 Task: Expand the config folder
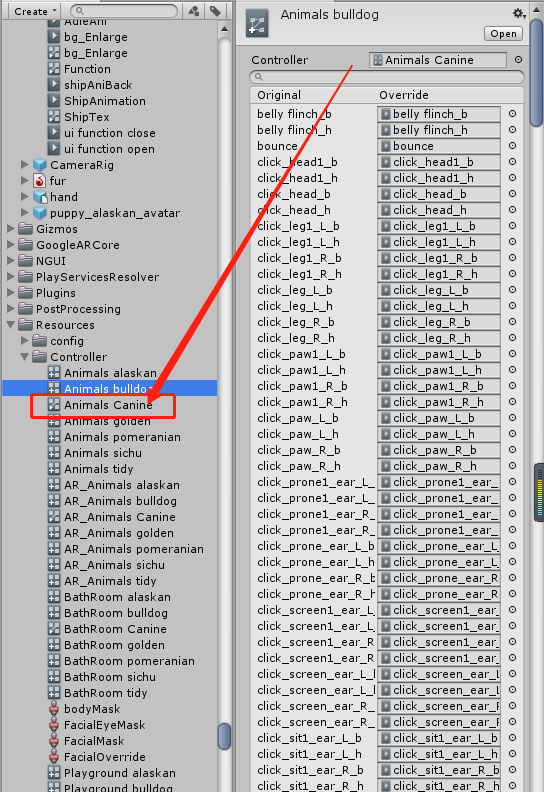tap(25, 341)
